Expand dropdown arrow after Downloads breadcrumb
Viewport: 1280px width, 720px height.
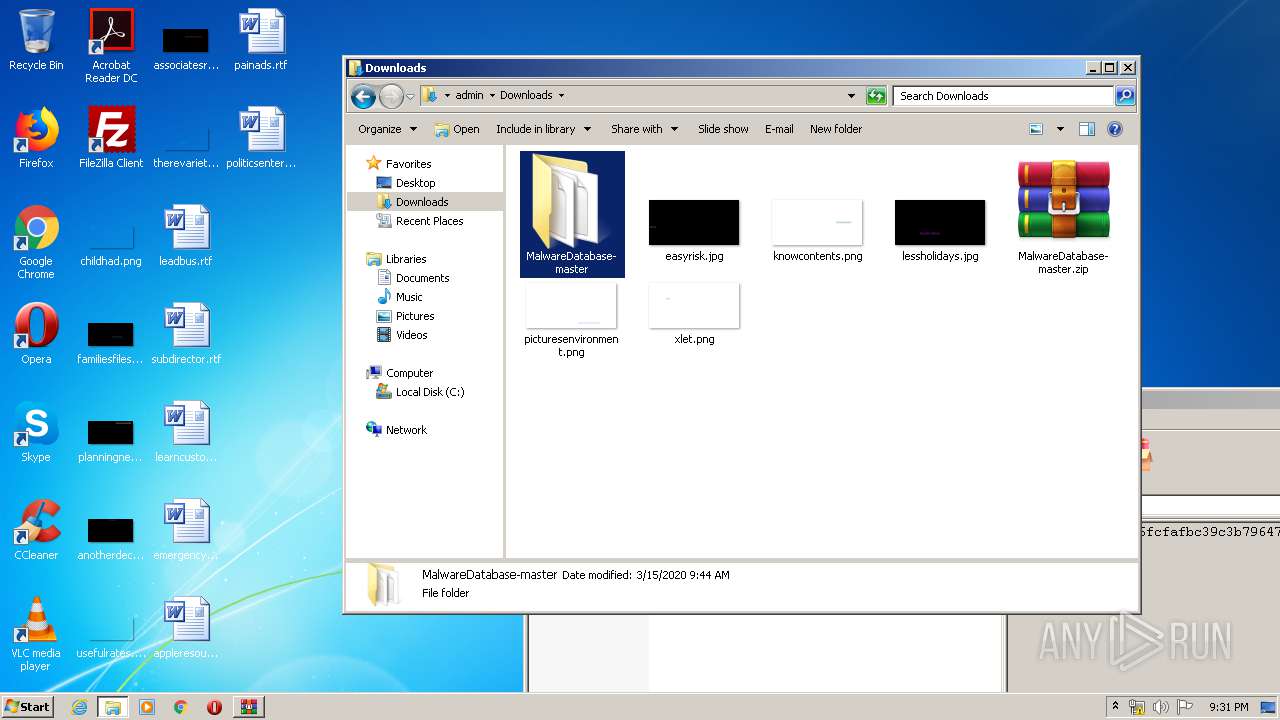coord(561,96)
